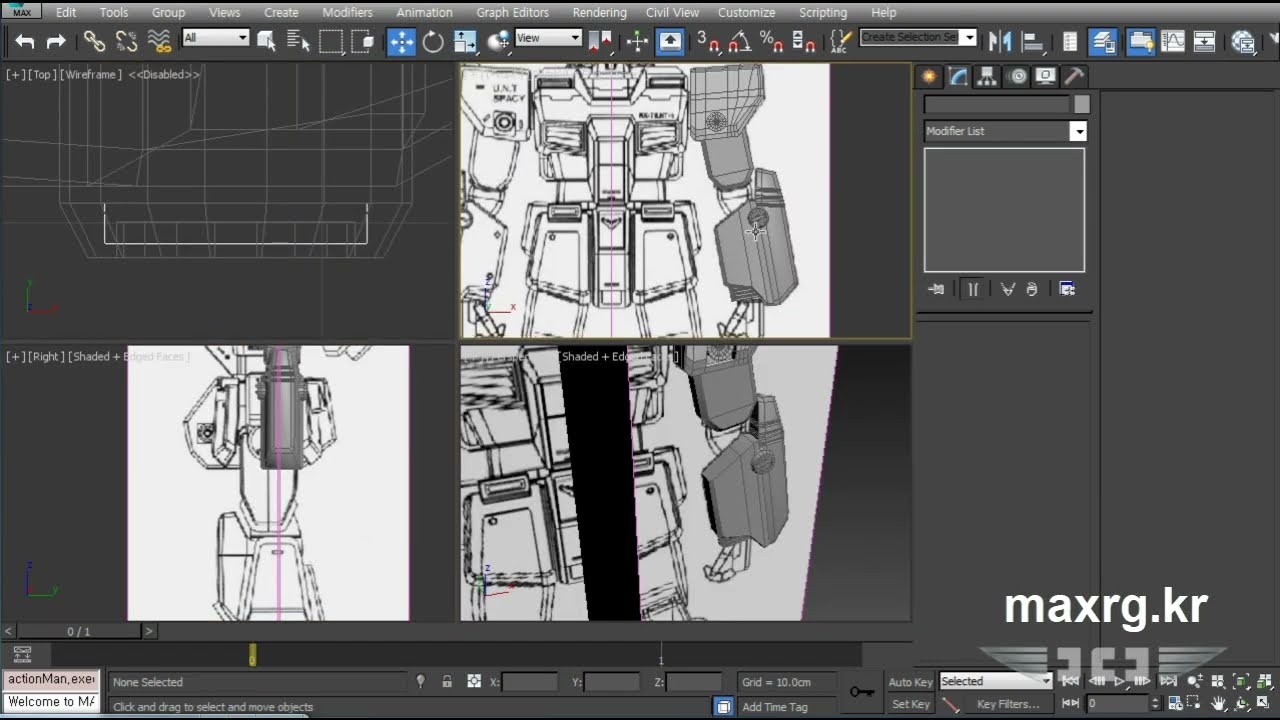
Task: Click the Set Key button
Action: tap(910, 704)
